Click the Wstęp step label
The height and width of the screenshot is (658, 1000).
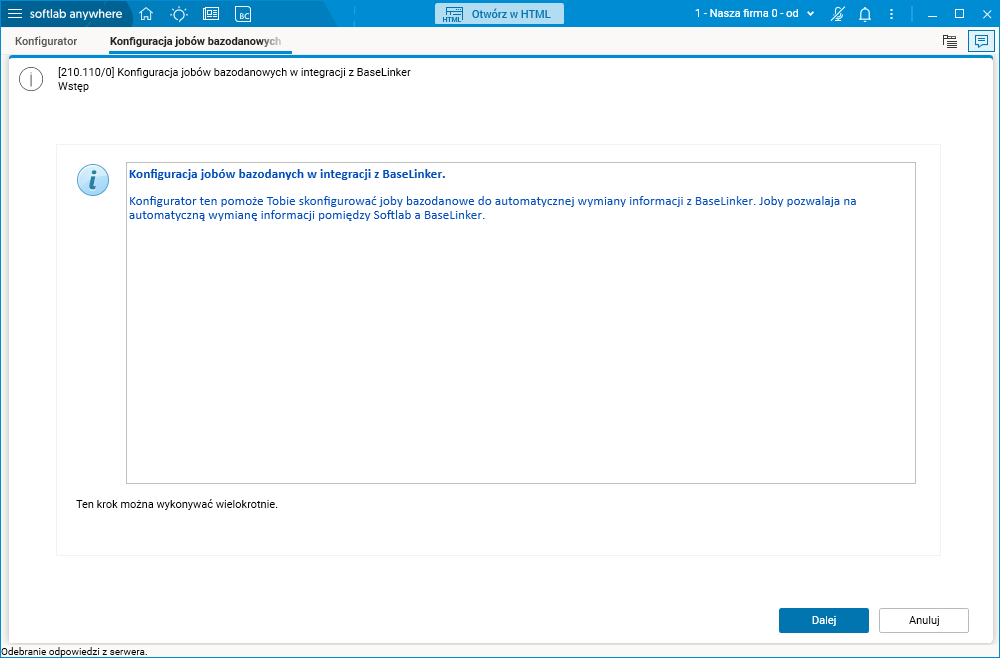point(73,87)
